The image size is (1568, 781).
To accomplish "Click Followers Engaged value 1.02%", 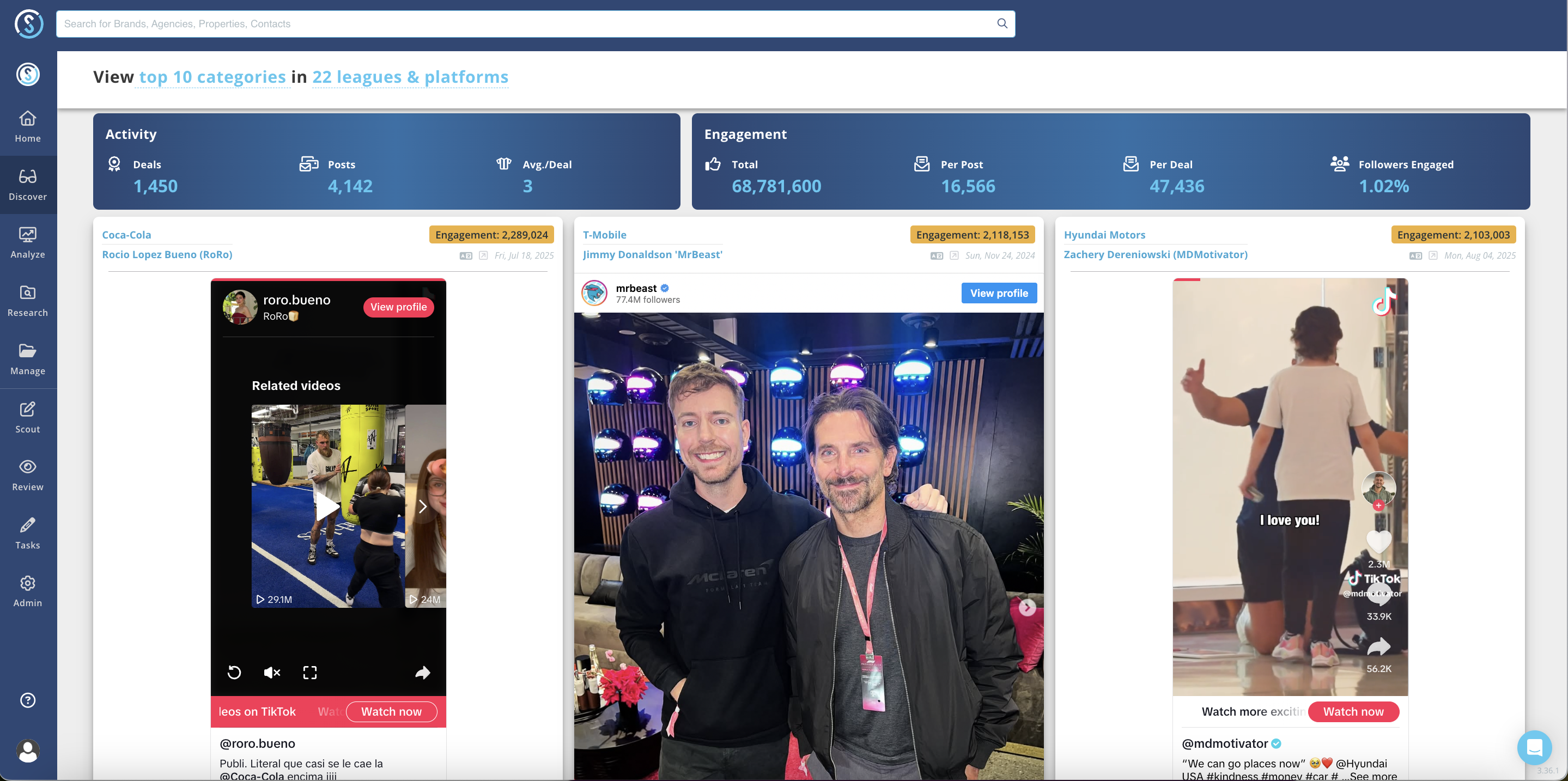I will pos(1383,186).
